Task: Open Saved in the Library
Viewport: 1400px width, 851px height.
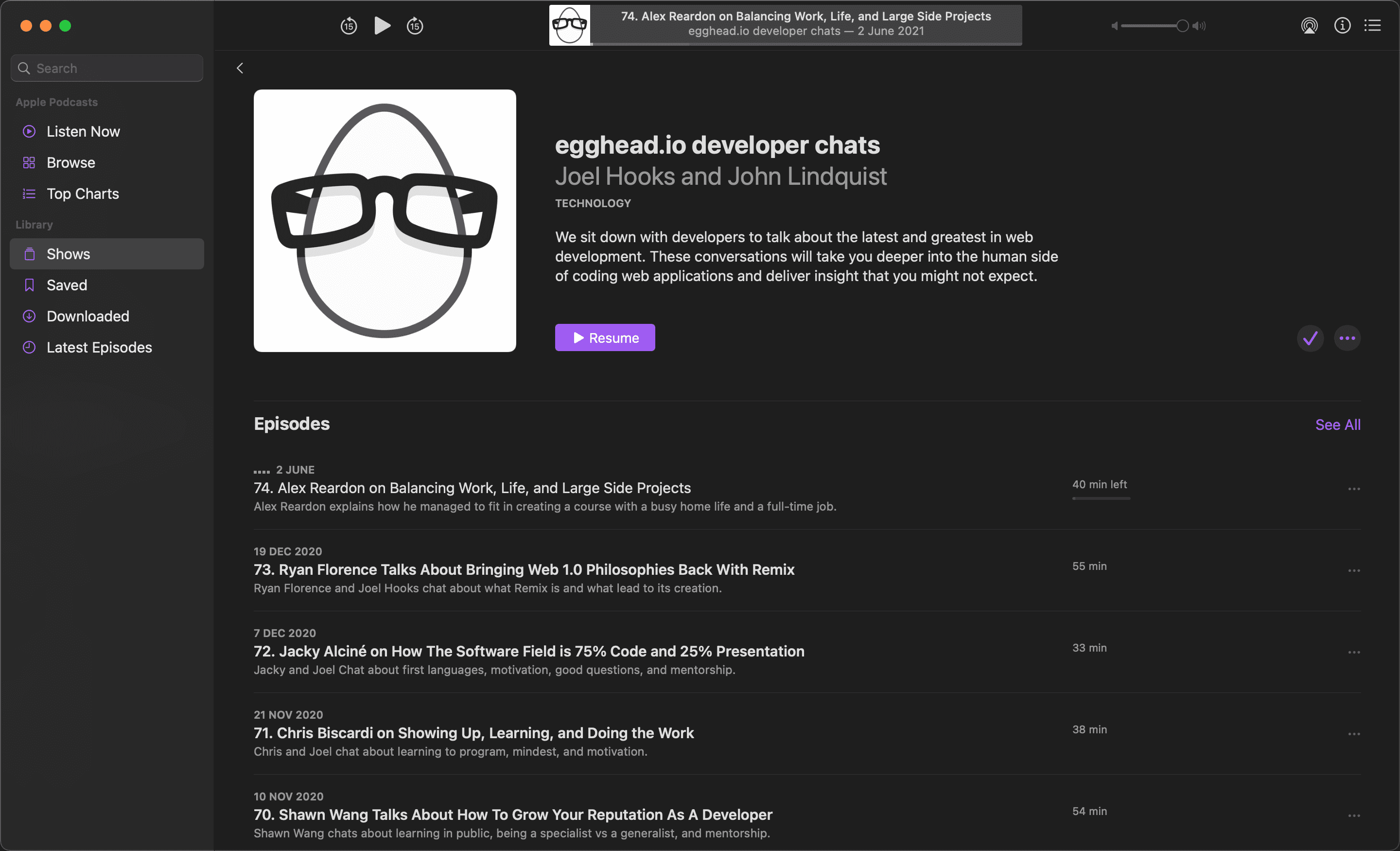Action: point(107,285)
